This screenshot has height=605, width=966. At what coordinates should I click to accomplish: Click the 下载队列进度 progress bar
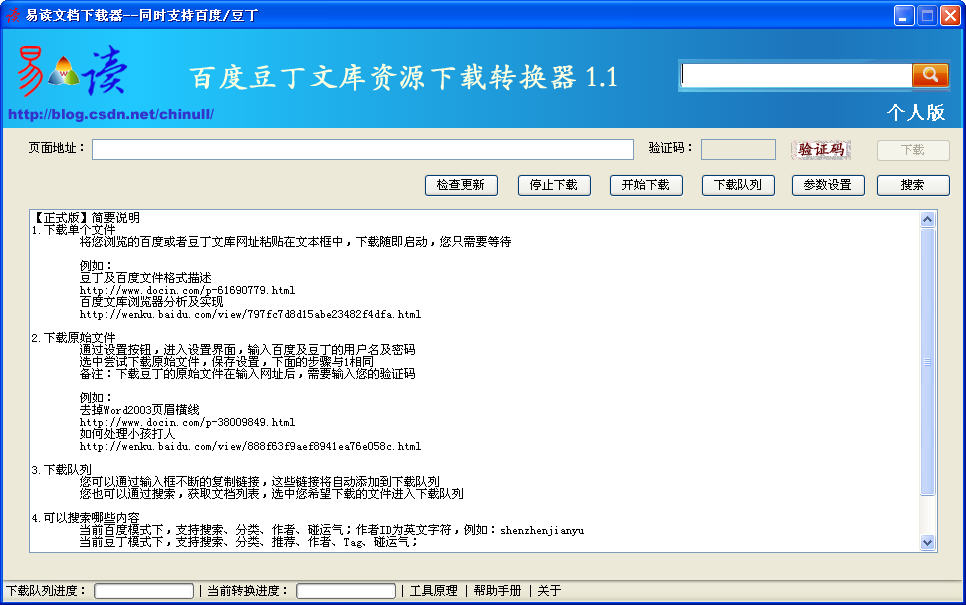tap(144, 591)
